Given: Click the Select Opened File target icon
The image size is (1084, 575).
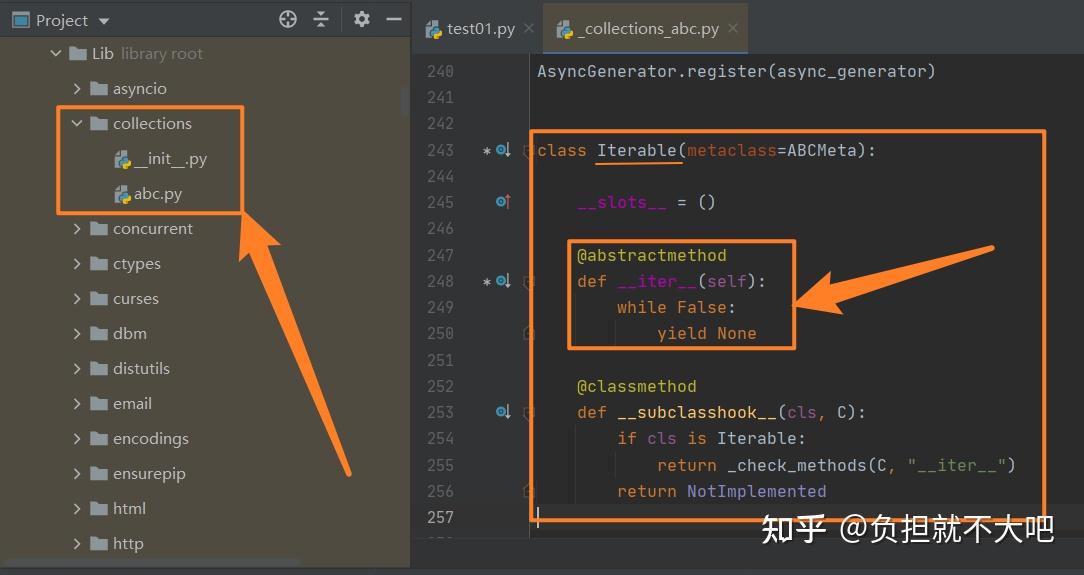Looking at the screenshot, I should pyautogui.click(x=288, y=19).
